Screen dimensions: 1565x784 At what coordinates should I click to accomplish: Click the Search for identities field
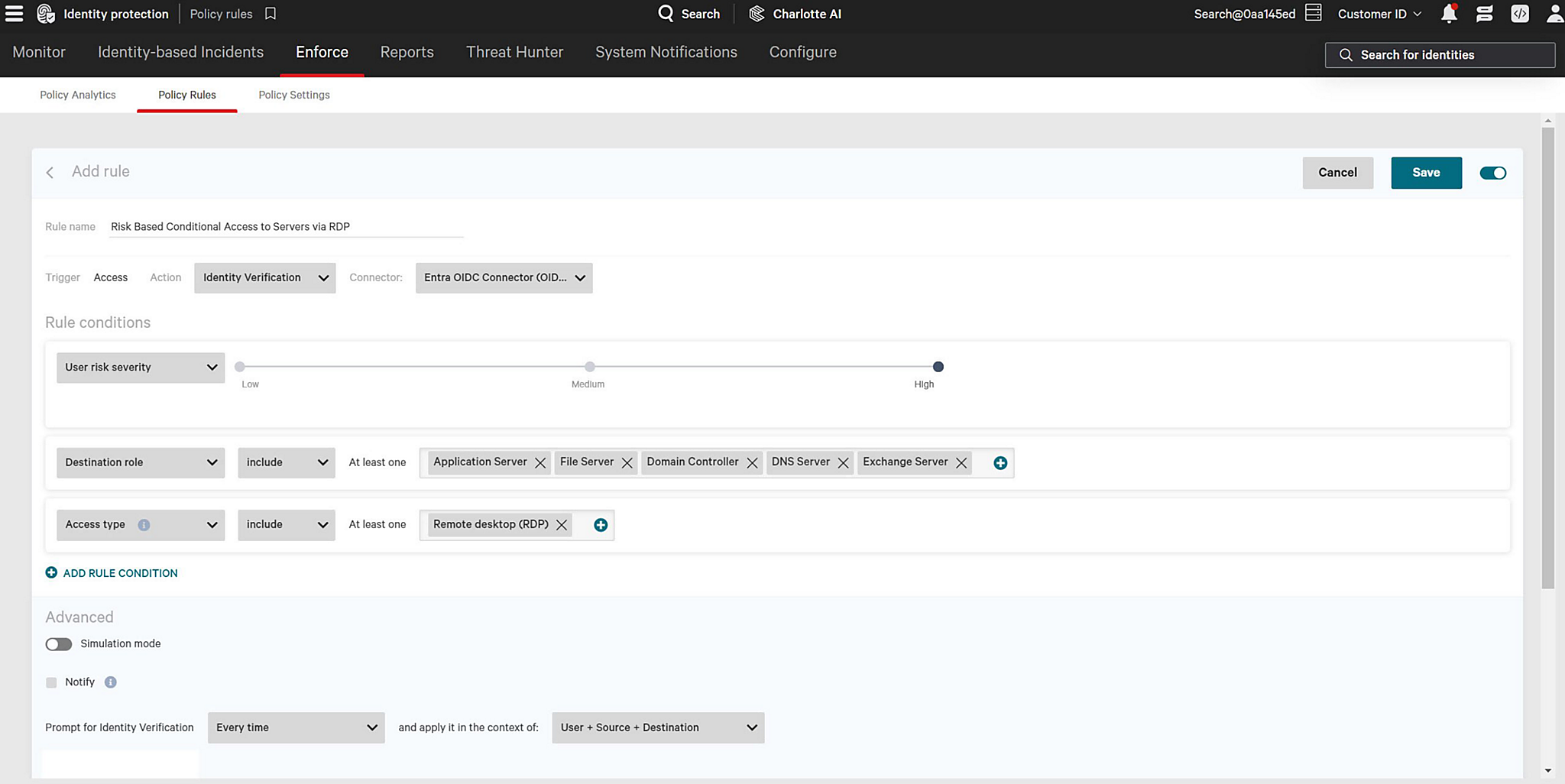coord(1440,54)
